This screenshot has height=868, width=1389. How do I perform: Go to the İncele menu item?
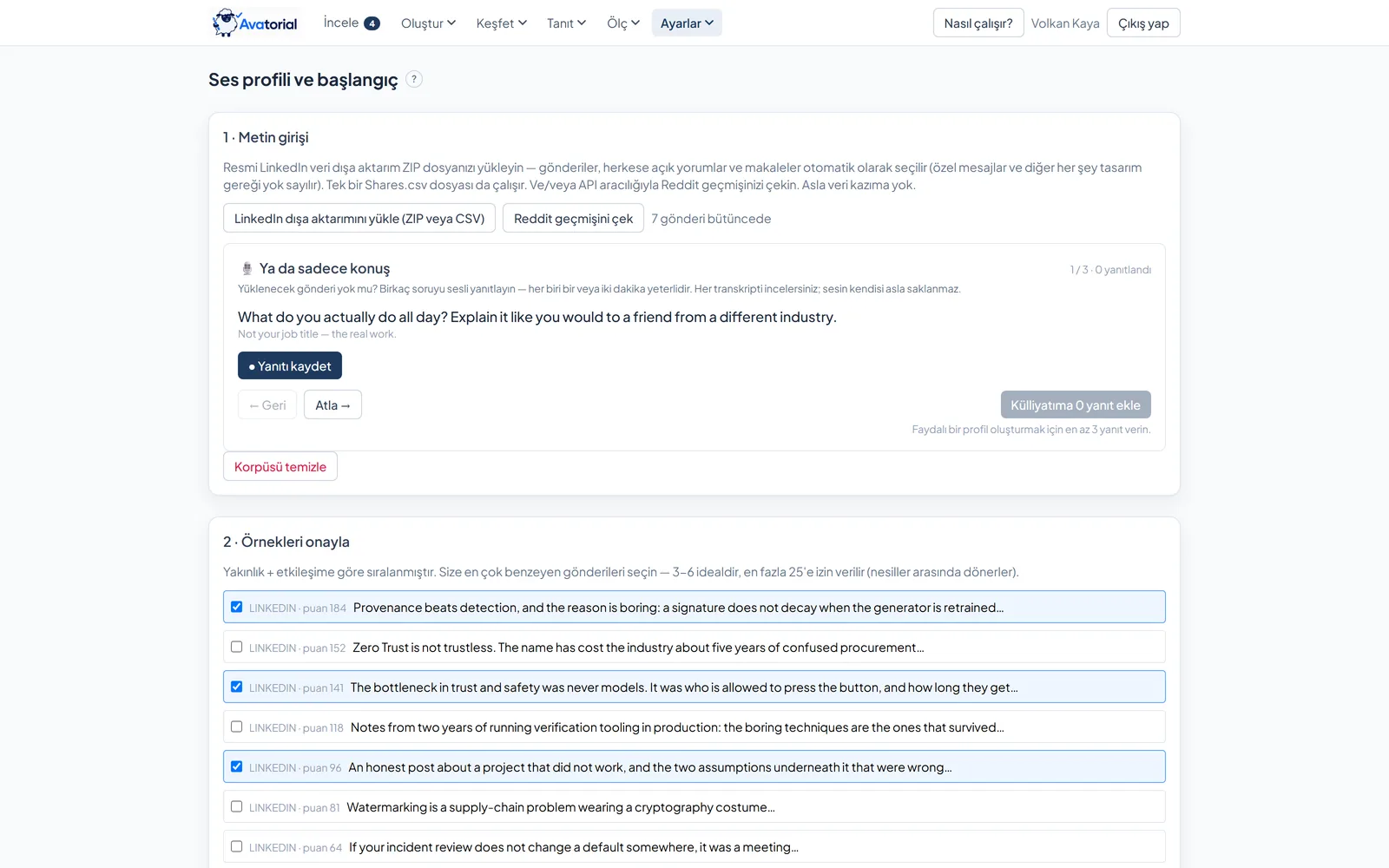[352, 23]
